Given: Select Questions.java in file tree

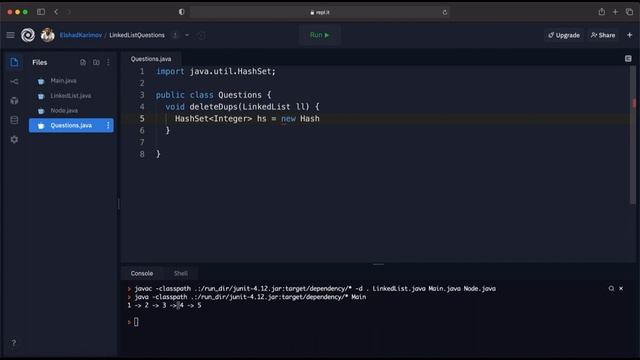Looking at the screenshot, I should [71, 125].
